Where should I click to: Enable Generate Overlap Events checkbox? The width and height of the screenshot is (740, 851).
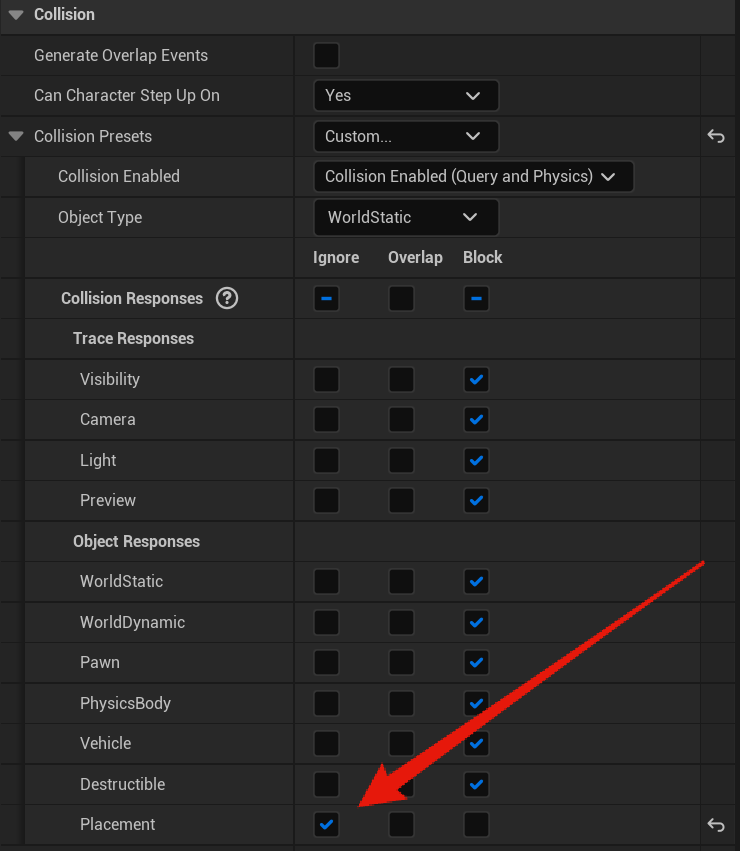[x=326, y=55]
